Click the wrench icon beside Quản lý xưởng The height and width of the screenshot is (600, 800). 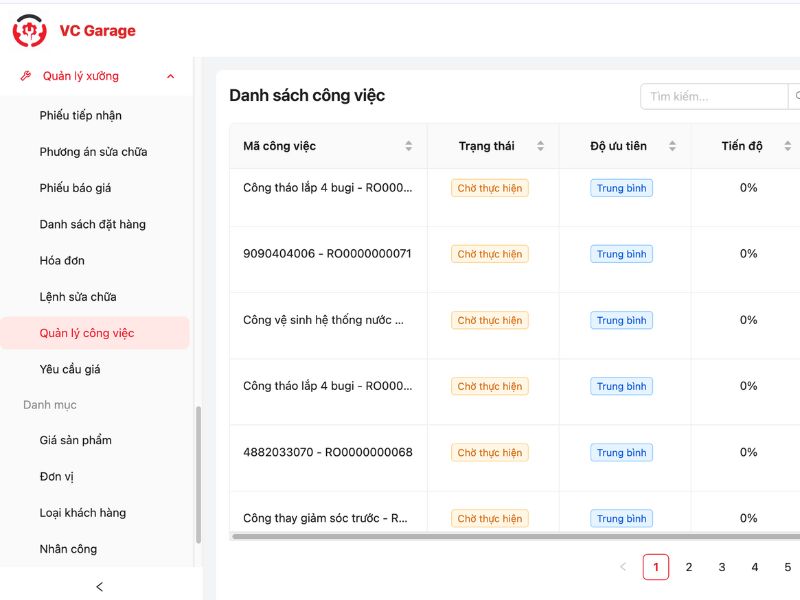[x=26, y=76]
